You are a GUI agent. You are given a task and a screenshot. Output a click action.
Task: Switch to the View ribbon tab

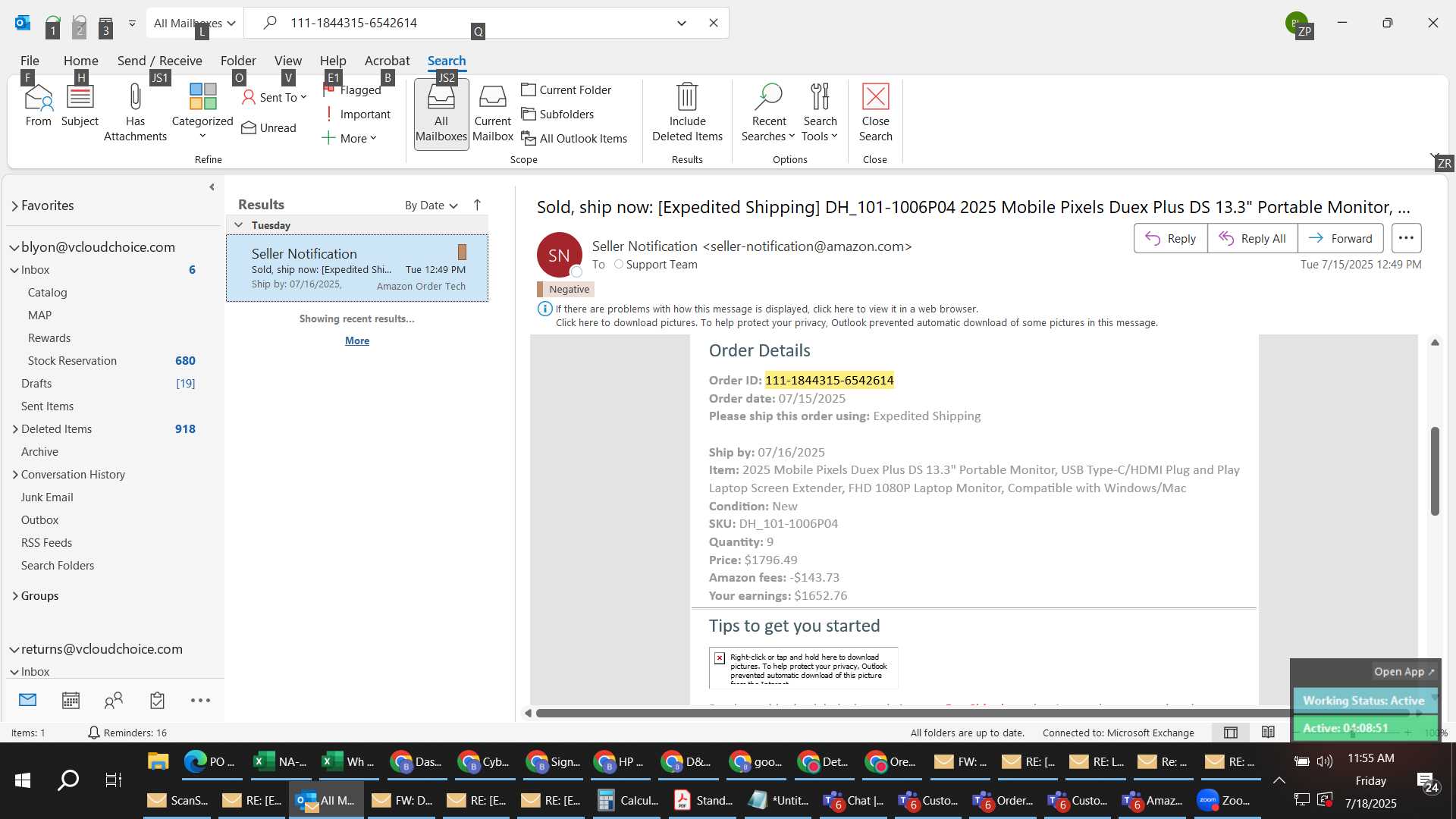click(x=287, y=61)
